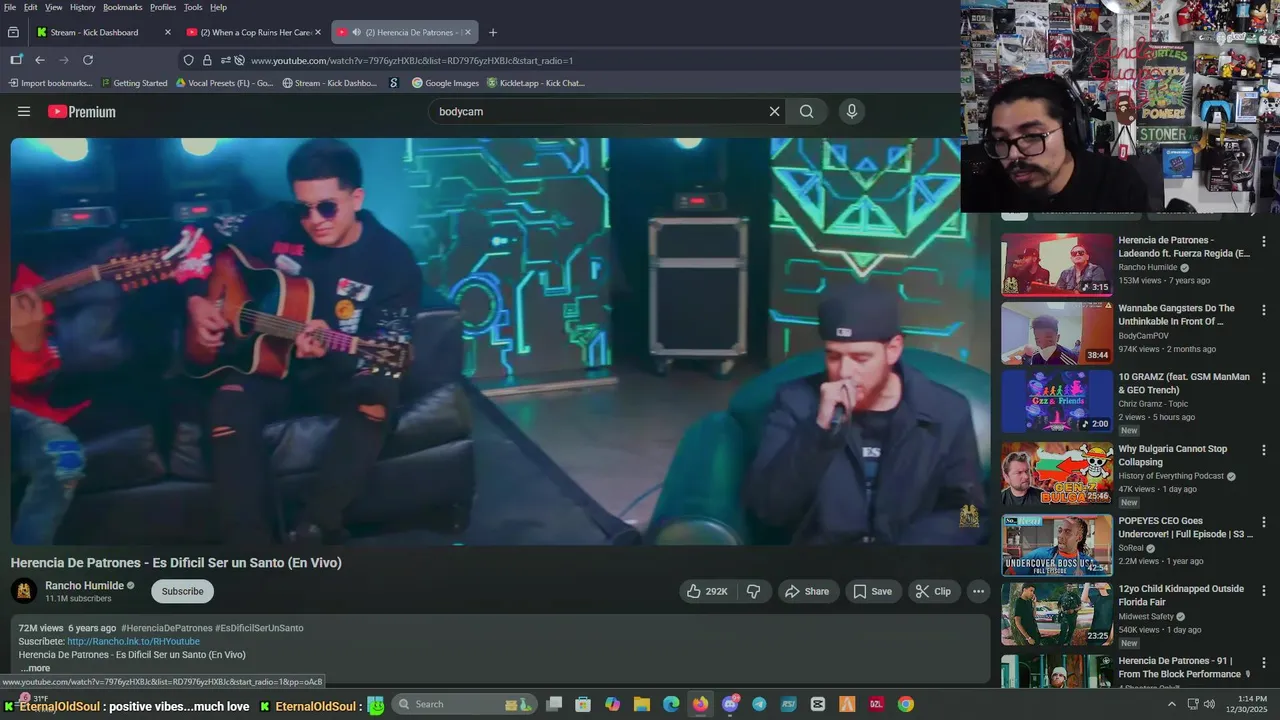Open options menu for Ladeando video
The image size is (1280, 720).
click(x=1264, y=241)
